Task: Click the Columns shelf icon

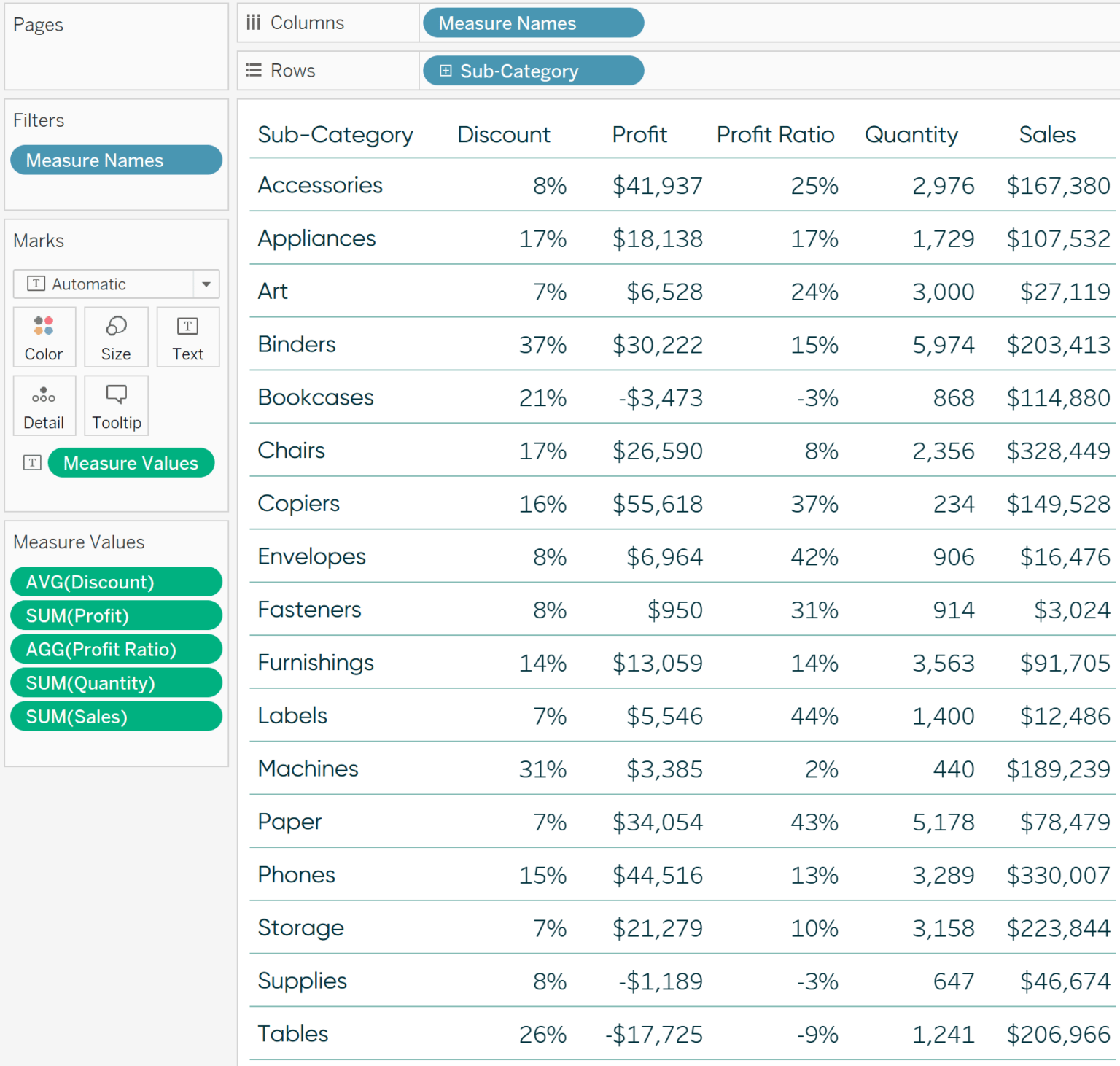Action: pyautogui.click(x=253, y=22)
